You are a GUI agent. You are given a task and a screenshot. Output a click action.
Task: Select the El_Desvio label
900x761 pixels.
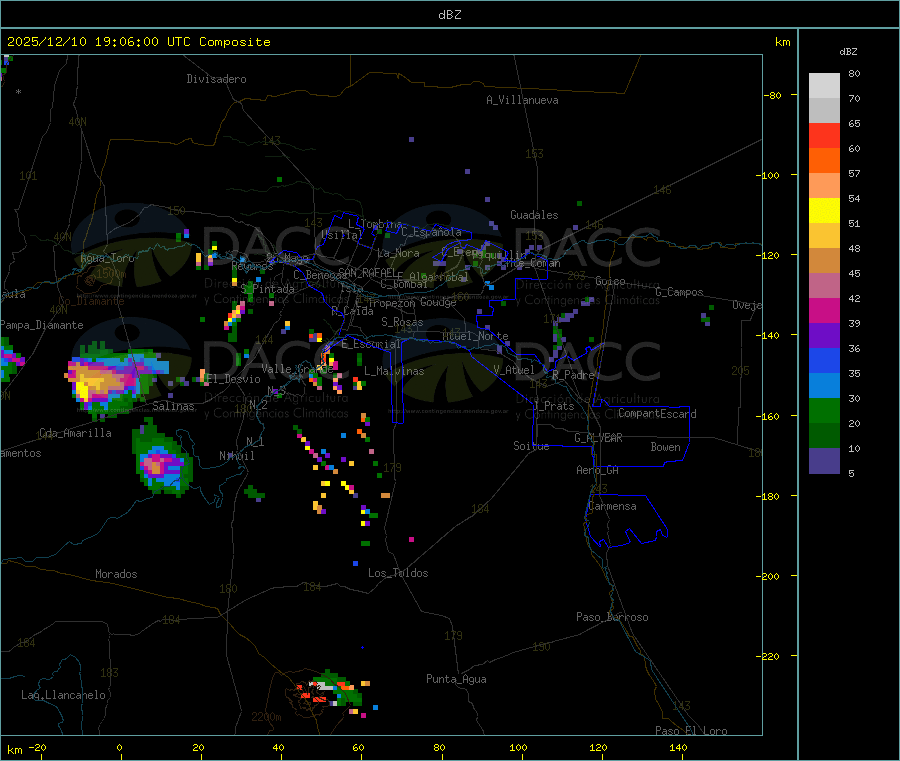[x=234, y=379]
